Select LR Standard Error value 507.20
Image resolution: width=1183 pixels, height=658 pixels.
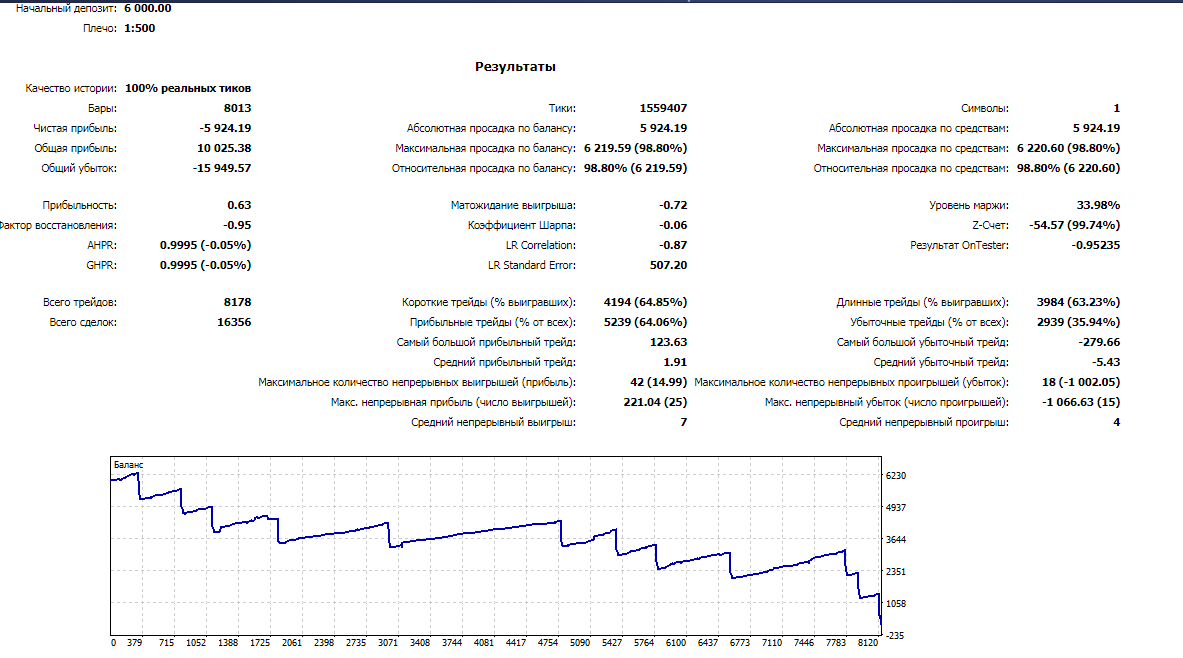[668, 265]
